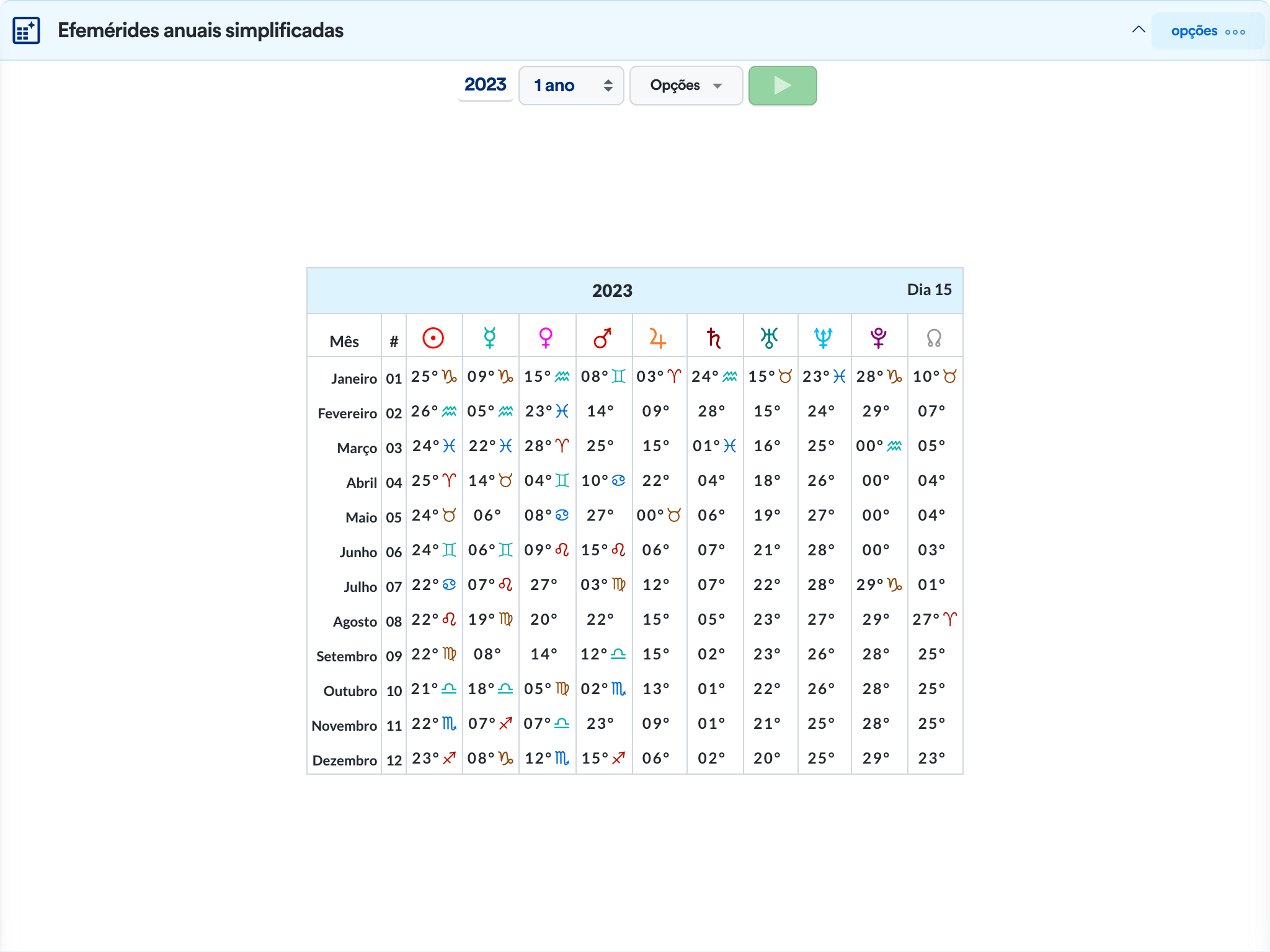Click Agosto North Node cell 27° Aries
This screenshot has height=952, width=1270.
tap(935, 619)
